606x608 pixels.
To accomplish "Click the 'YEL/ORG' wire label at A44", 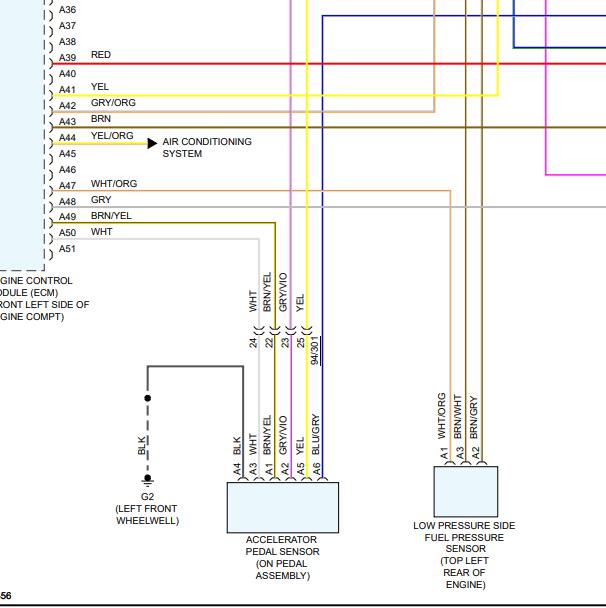I will click(112, 136).
